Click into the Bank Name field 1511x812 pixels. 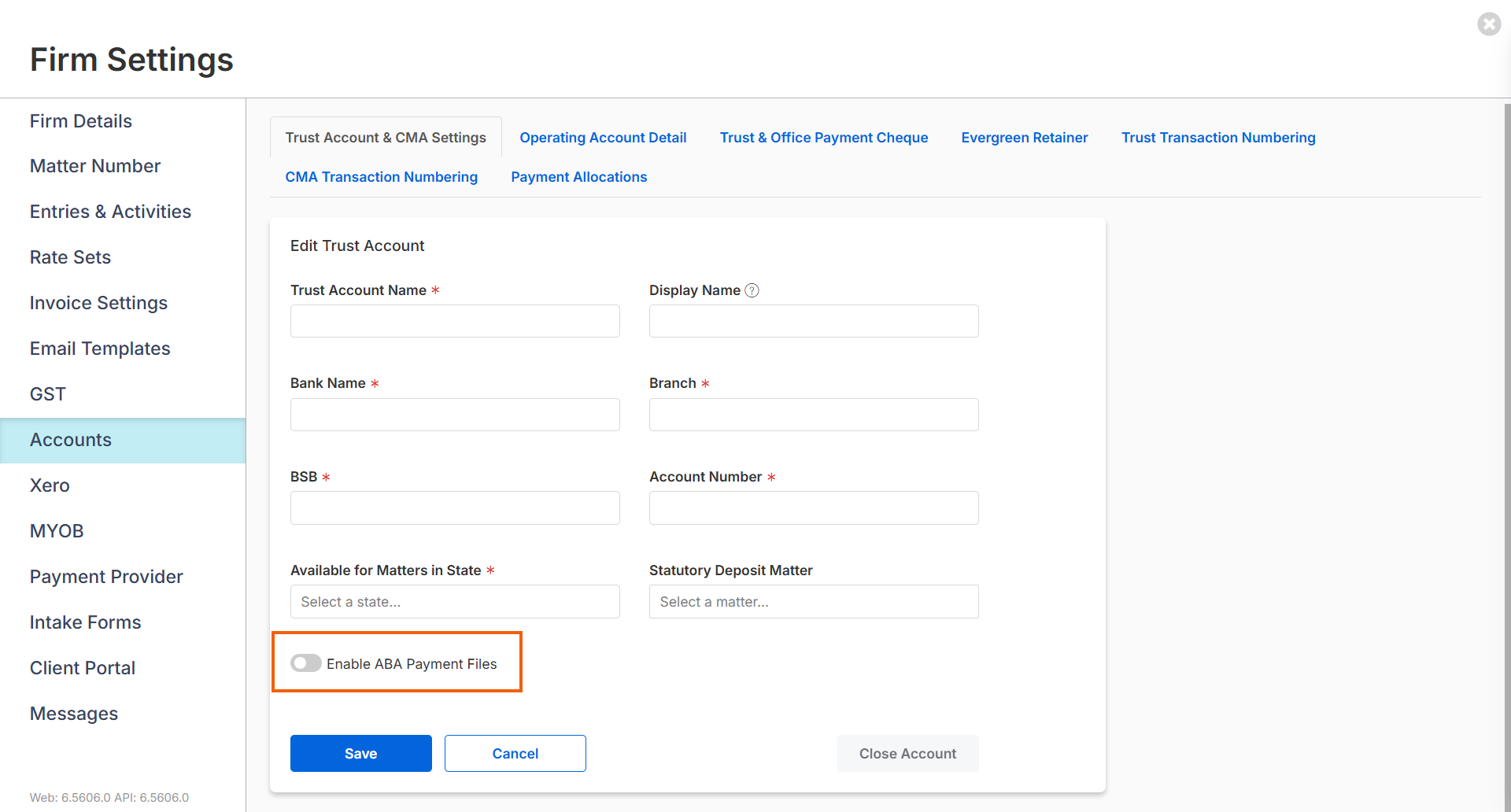(x=455, y=415)
